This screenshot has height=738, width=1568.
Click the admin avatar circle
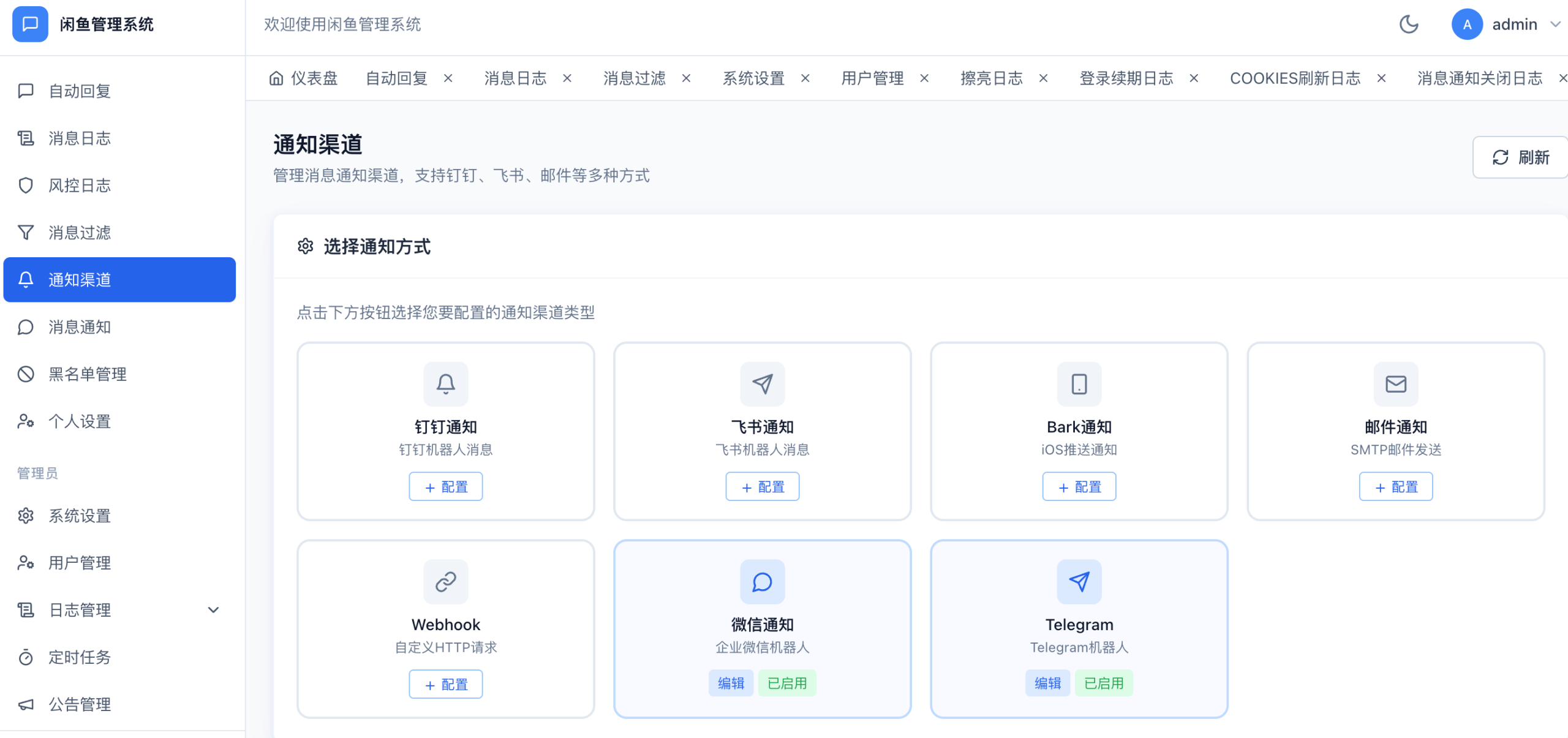1467,24
